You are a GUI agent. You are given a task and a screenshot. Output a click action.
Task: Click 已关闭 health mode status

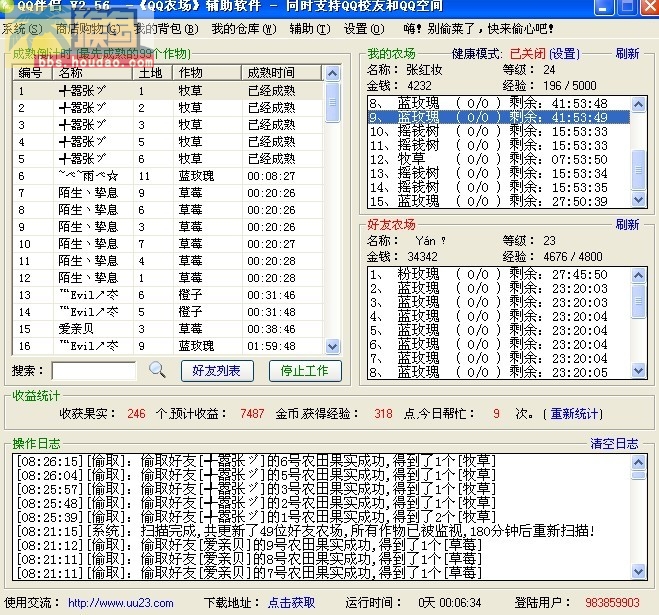click(527, 54)
